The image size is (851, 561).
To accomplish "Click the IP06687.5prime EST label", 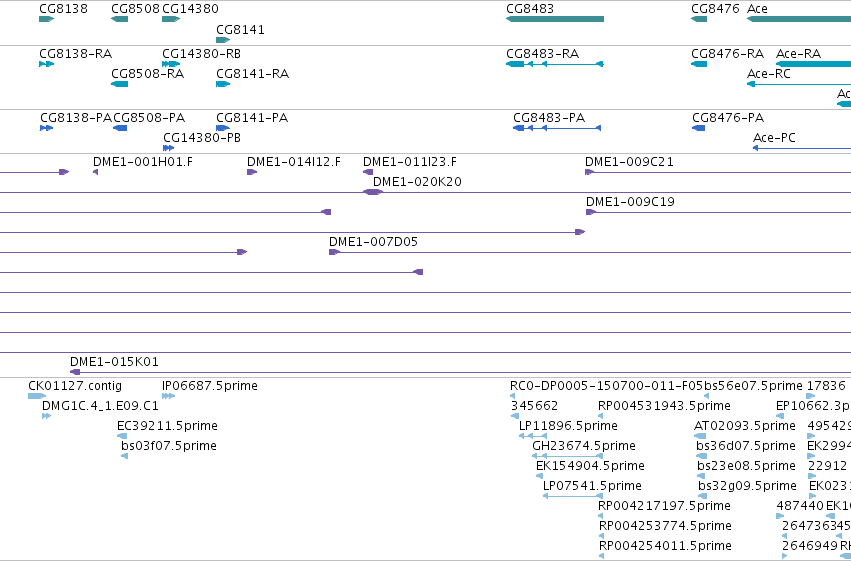I will [x=209, y=386].
